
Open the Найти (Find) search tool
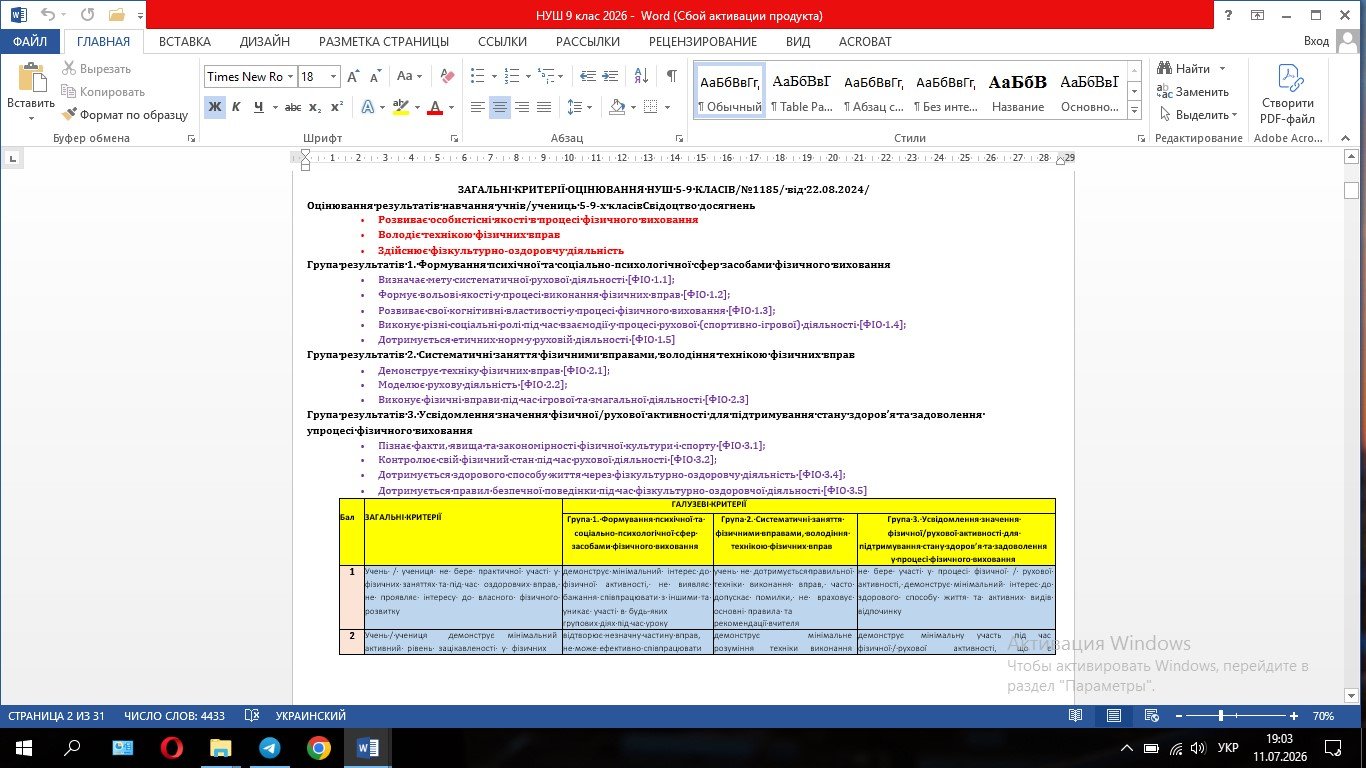click(1185, 69)
